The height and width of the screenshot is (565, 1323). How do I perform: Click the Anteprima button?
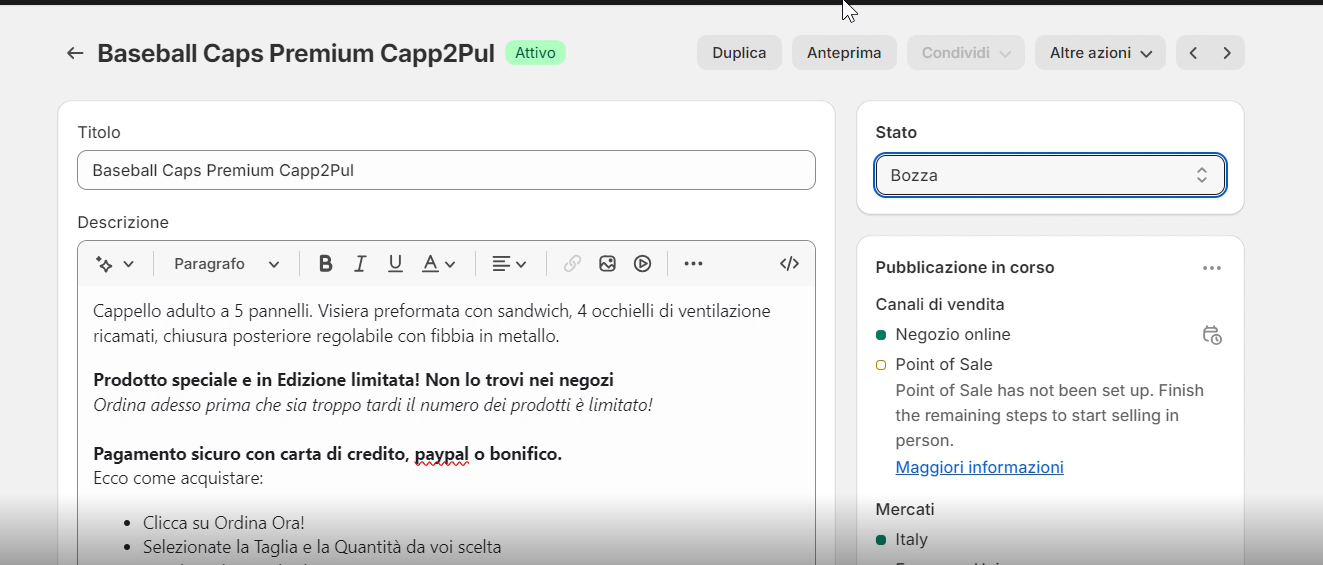coord(844,53)
